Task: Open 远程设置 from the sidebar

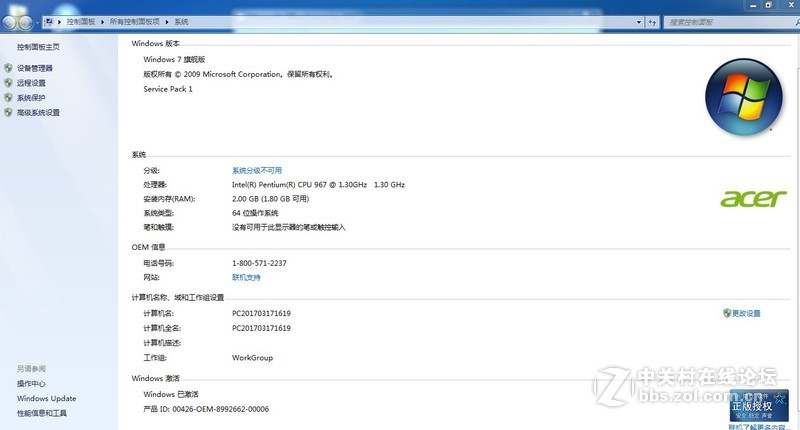Action: (x=31, y=83)
